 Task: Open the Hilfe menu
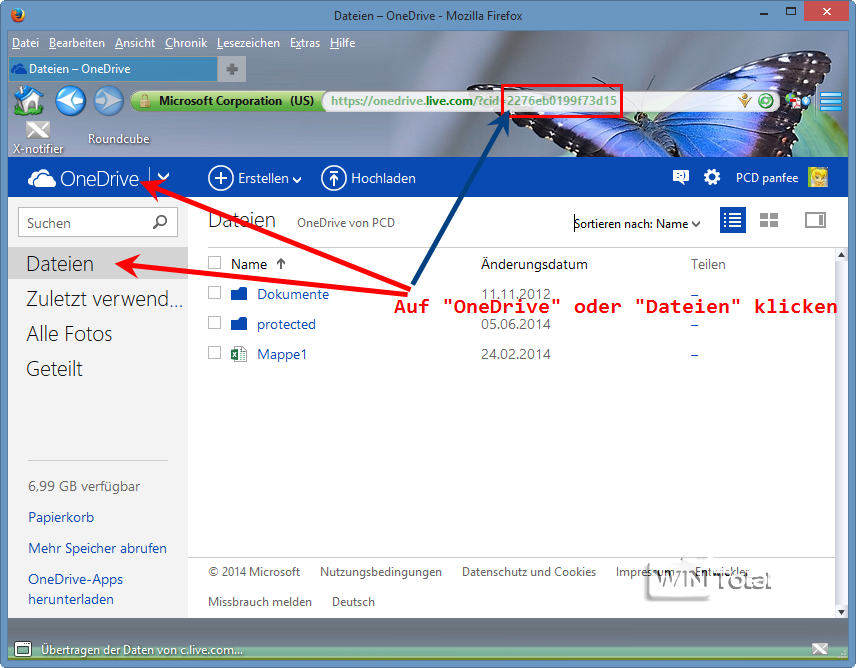pyautogui.click(x=342, y=43)
